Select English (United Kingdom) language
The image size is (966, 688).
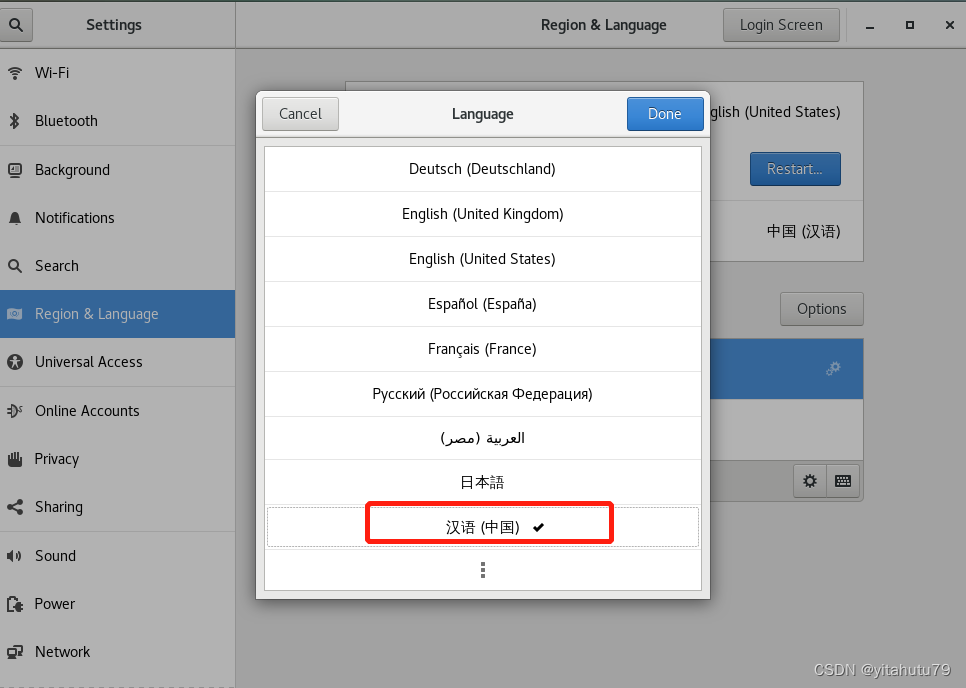click(x=482, y=214)
